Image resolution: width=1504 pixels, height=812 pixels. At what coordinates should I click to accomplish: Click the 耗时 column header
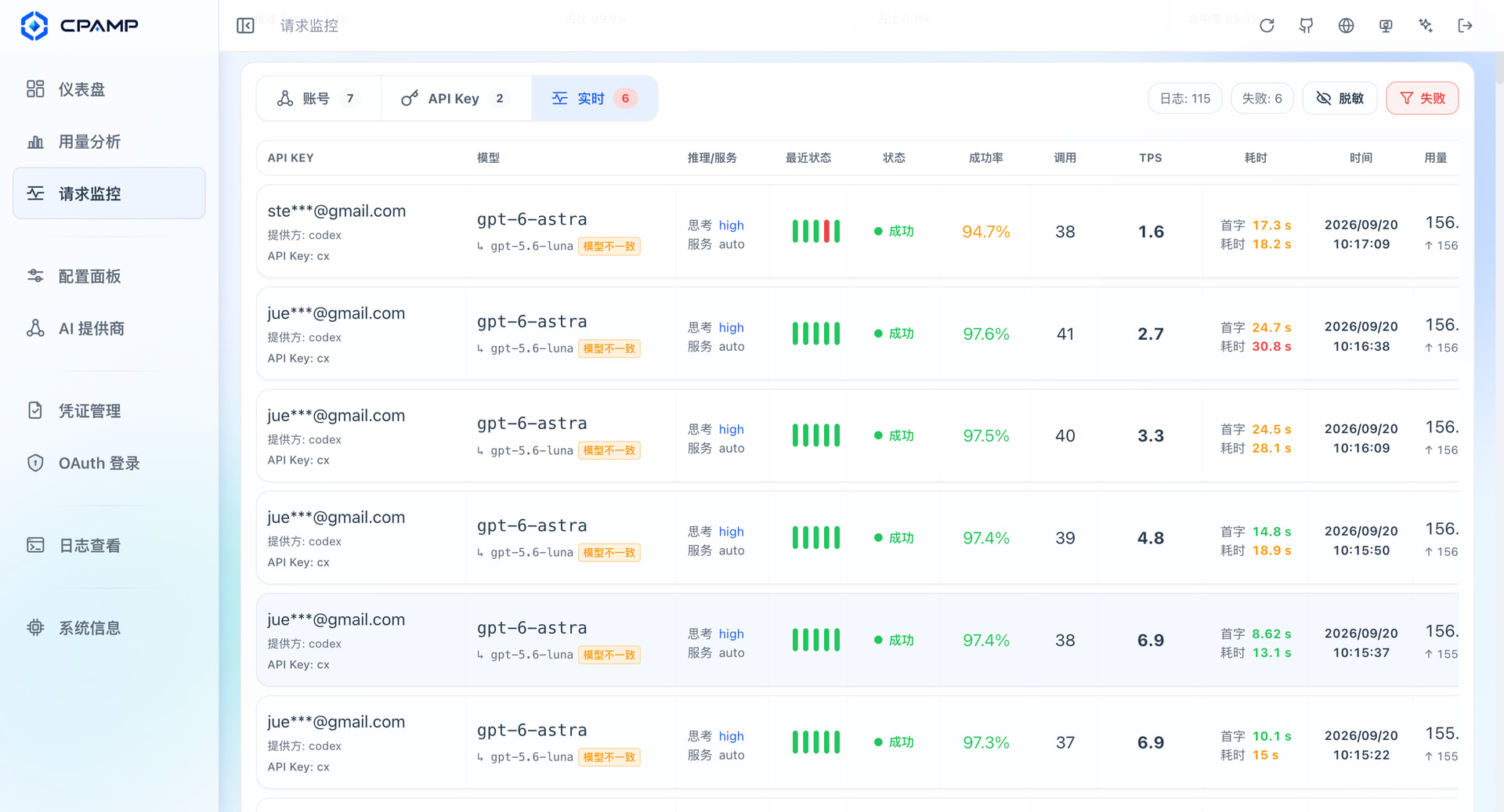(1256, 158)
